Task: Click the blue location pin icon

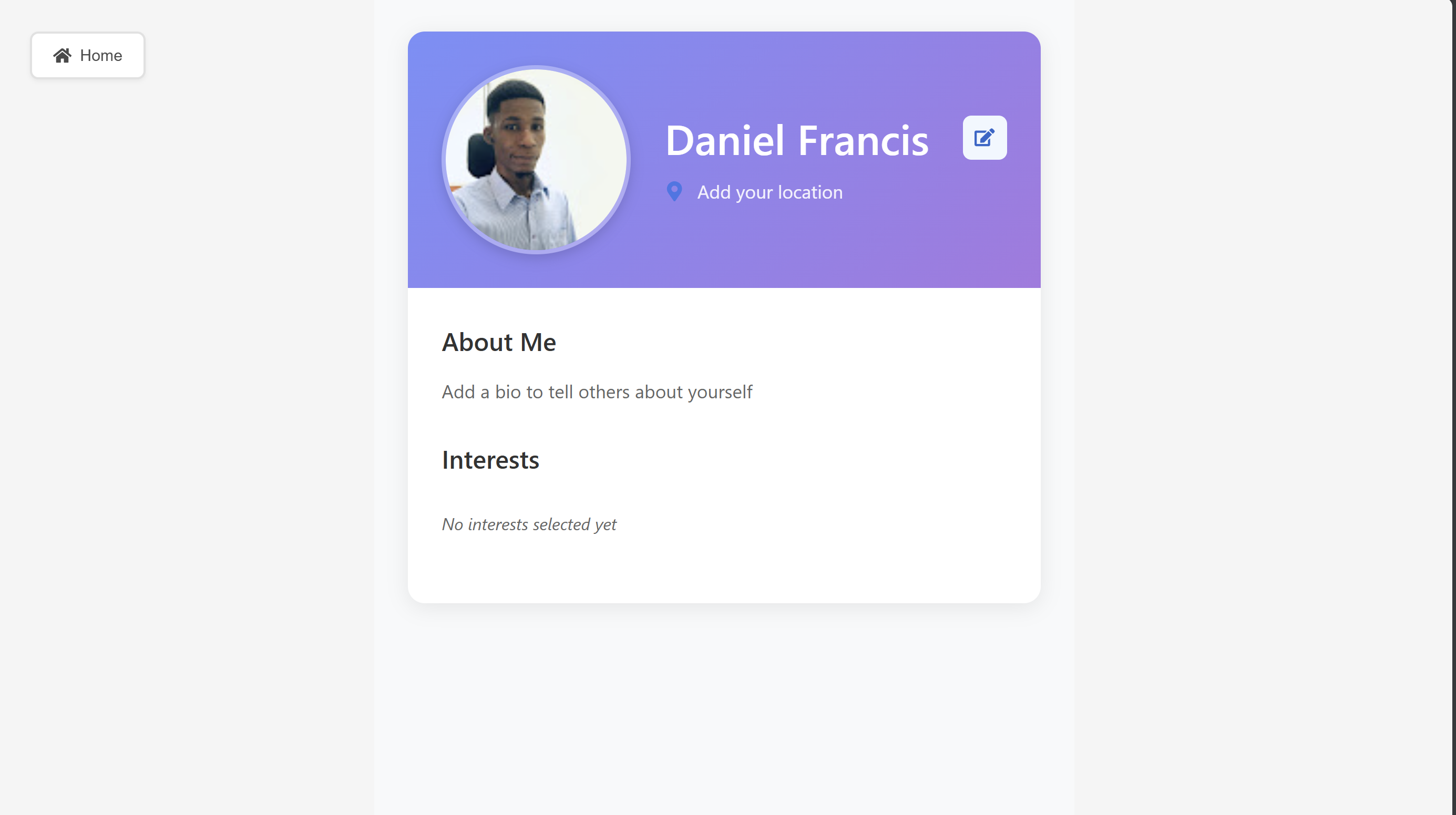Action: pyautogui.click(x=674, y=192)
